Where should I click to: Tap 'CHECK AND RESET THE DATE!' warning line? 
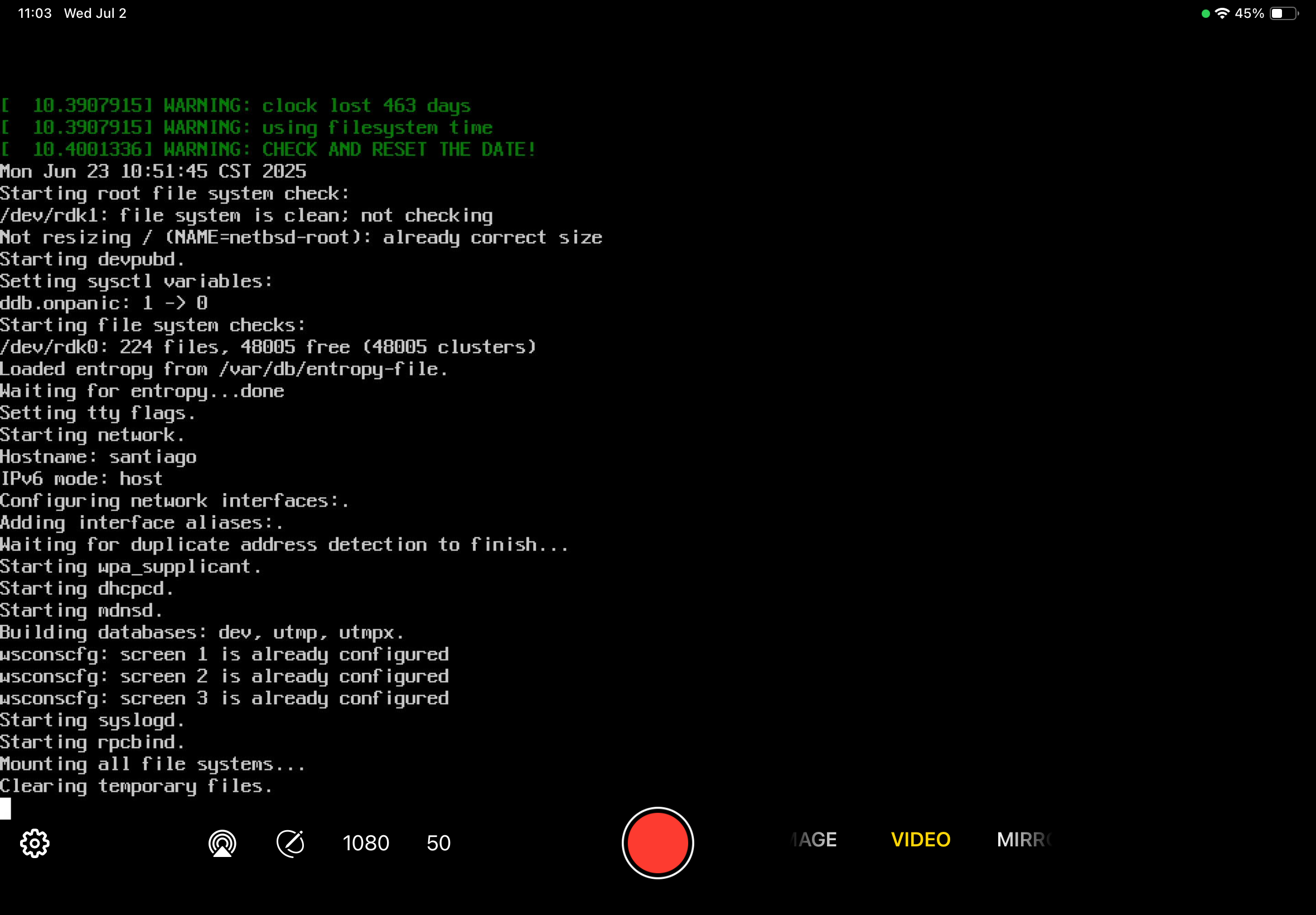[x=398, y=150]
